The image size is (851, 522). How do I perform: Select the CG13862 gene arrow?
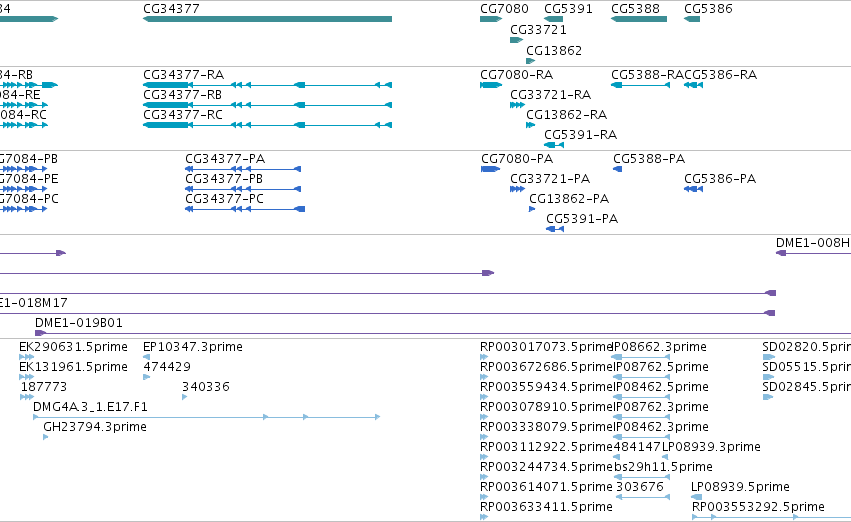point(531,61)
